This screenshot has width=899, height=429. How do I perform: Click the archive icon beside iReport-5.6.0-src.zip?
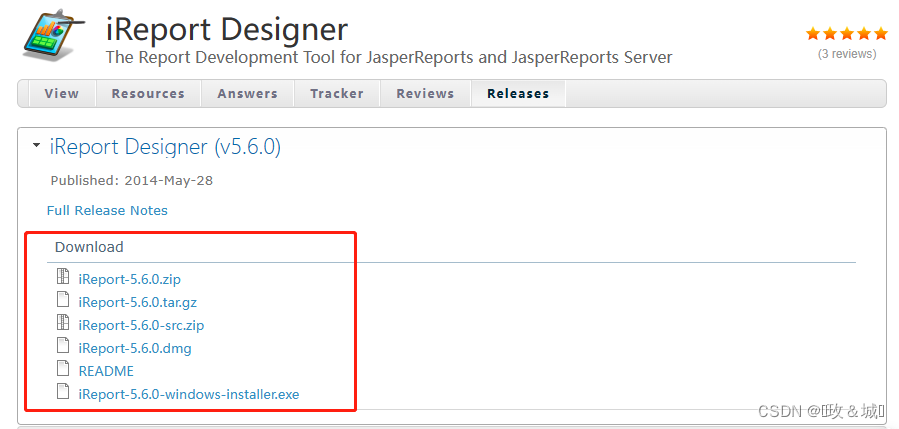click(63, 322)
